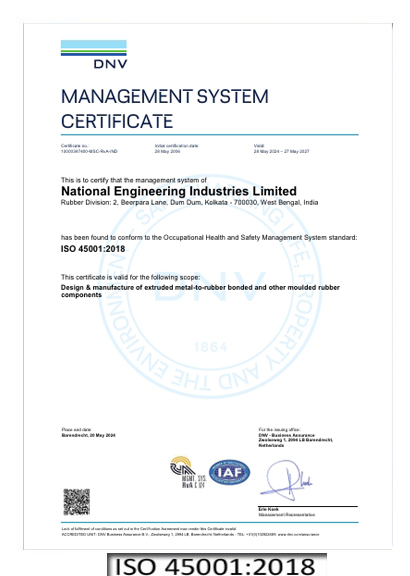Click the QR code on the certificate

click(76, 502)
